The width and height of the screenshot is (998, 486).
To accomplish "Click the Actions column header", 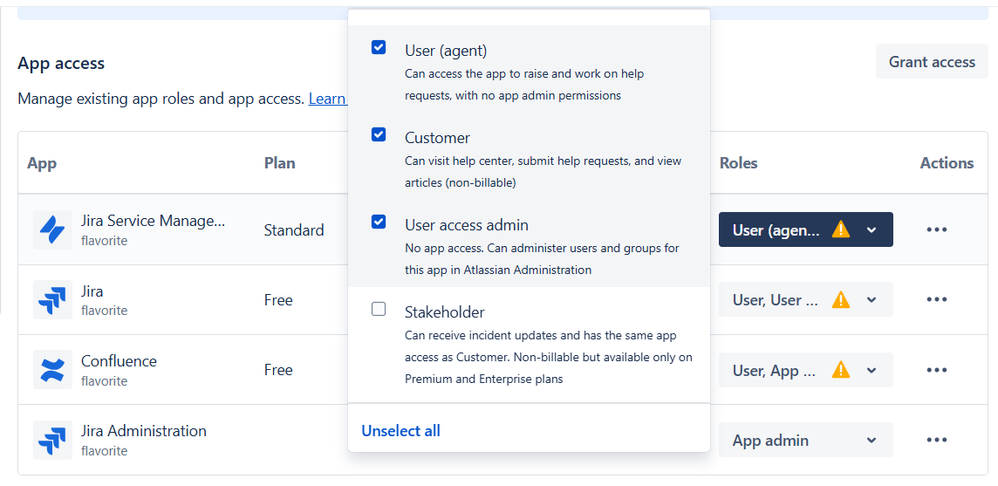I will point(946,163).
